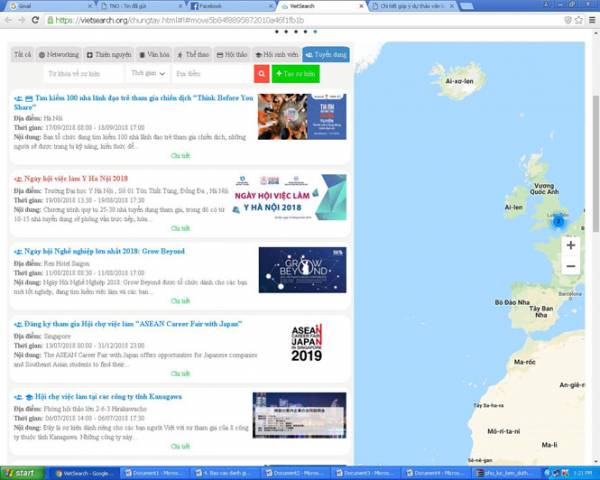Select the Hội sinh viên tab
Image resolution: width=600 pixels, height=480 pixels.
(x=280, y=54)
